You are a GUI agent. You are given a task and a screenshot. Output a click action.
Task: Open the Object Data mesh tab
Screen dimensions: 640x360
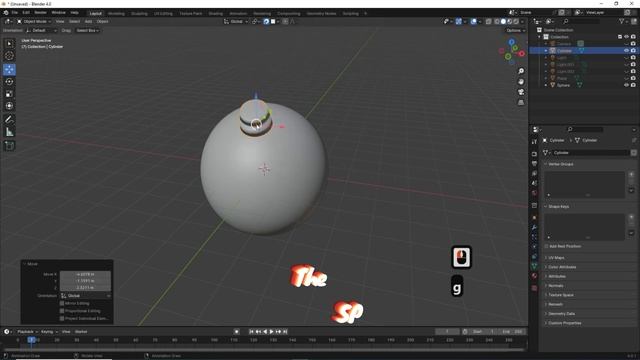[x=534, y=266]
